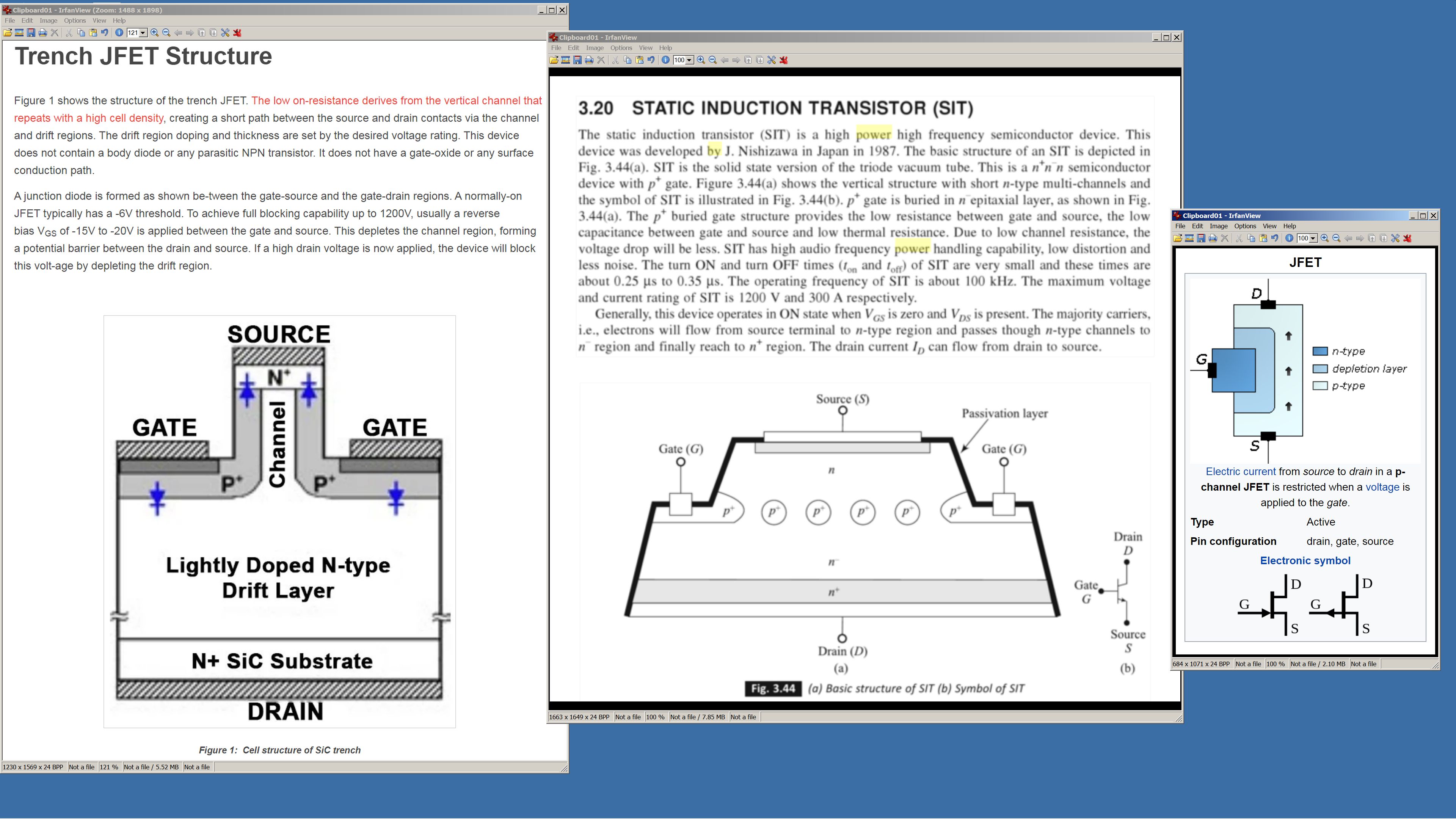
Task: Click Delete X icon in SIT window
Action: click(x=601, y=60)
